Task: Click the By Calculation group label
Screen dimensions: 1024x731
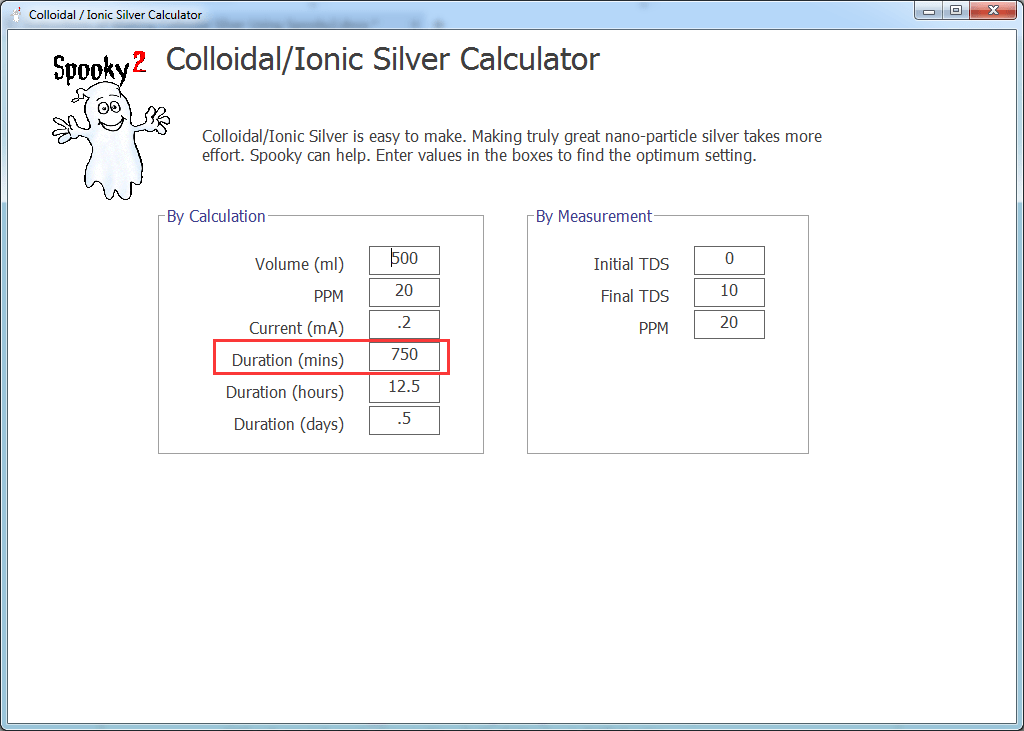Action: 216,216
